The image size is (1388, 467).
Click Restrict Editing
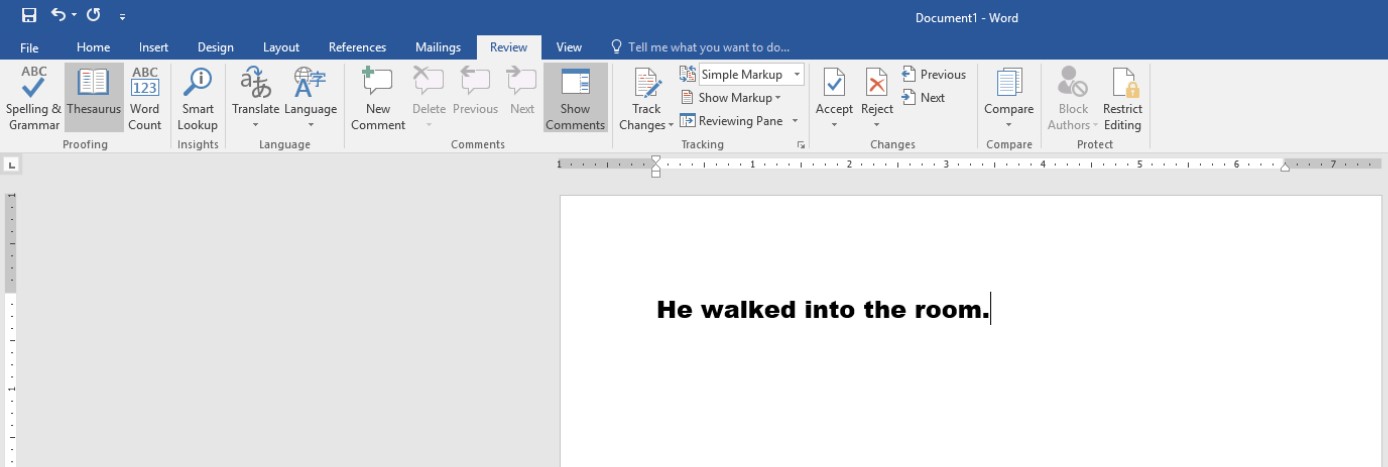1122,98
